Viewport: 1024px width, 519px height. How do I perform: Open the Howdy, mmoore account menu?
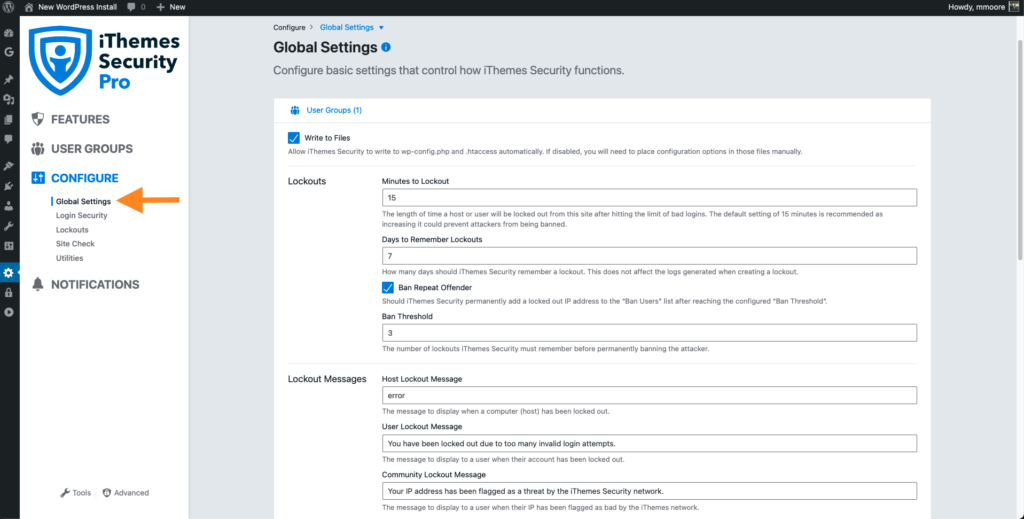point(984,7)
